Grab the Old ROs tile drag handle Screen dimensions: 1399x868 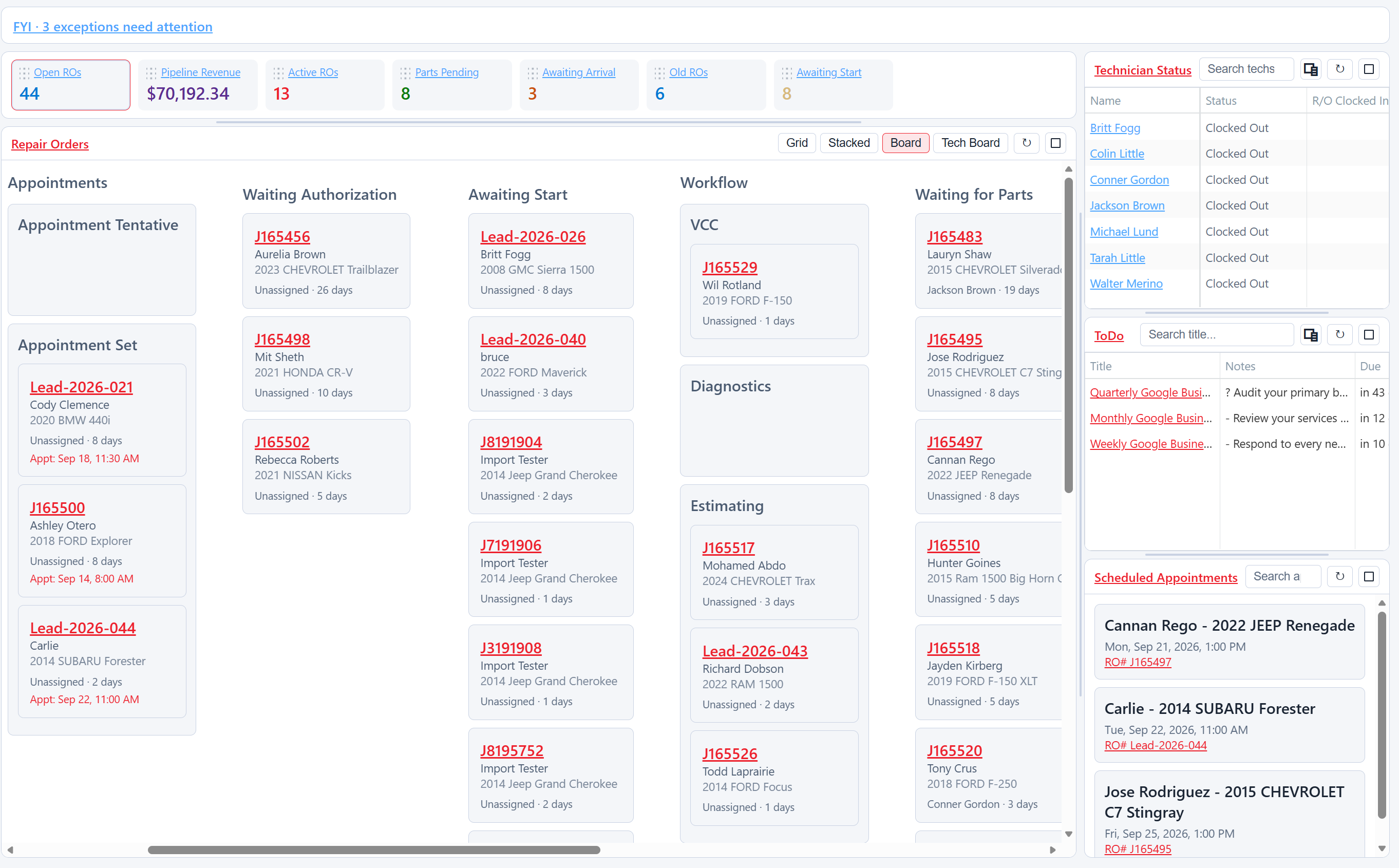(659, 73)
